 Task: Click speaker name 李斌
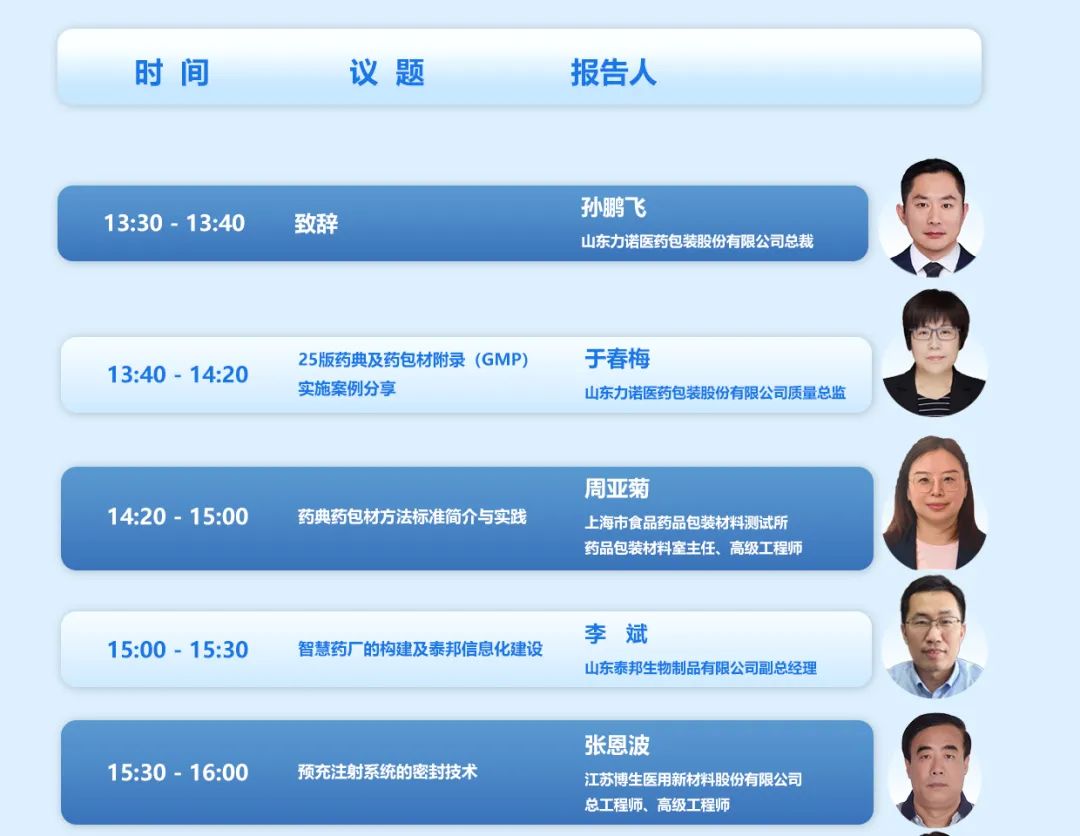pos(616,634)
